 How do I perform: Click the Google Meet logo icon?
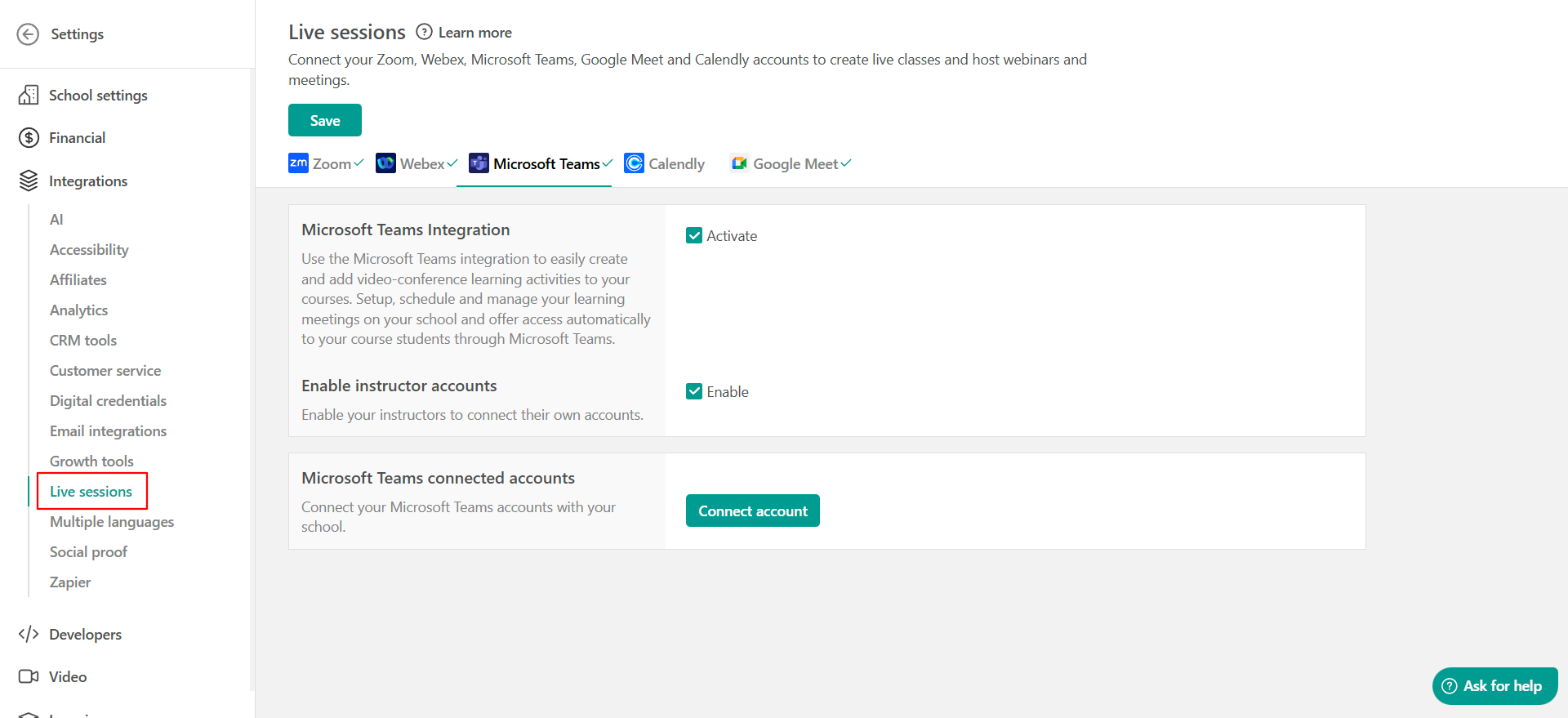[x=739, y=163]
